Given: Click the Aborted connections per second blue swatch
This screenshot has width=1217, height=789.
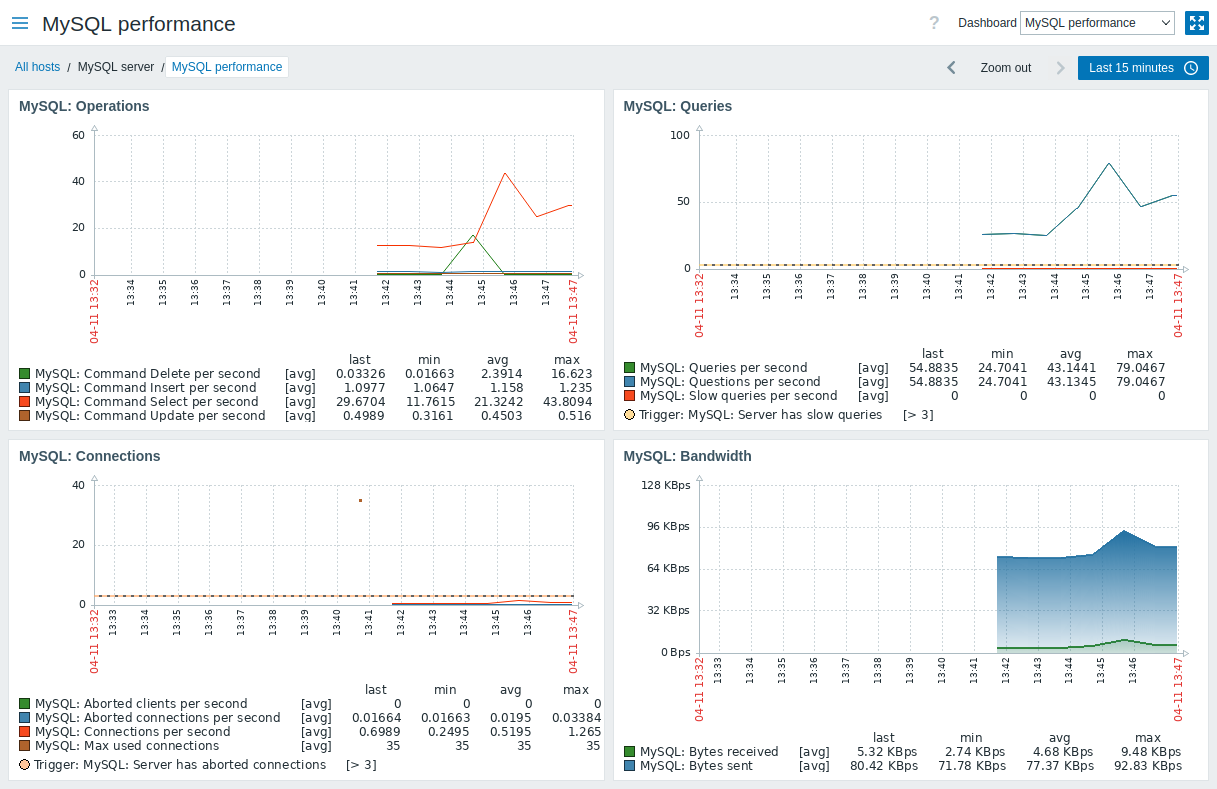Looking at the screenshot, I should [x=25, y=718].
